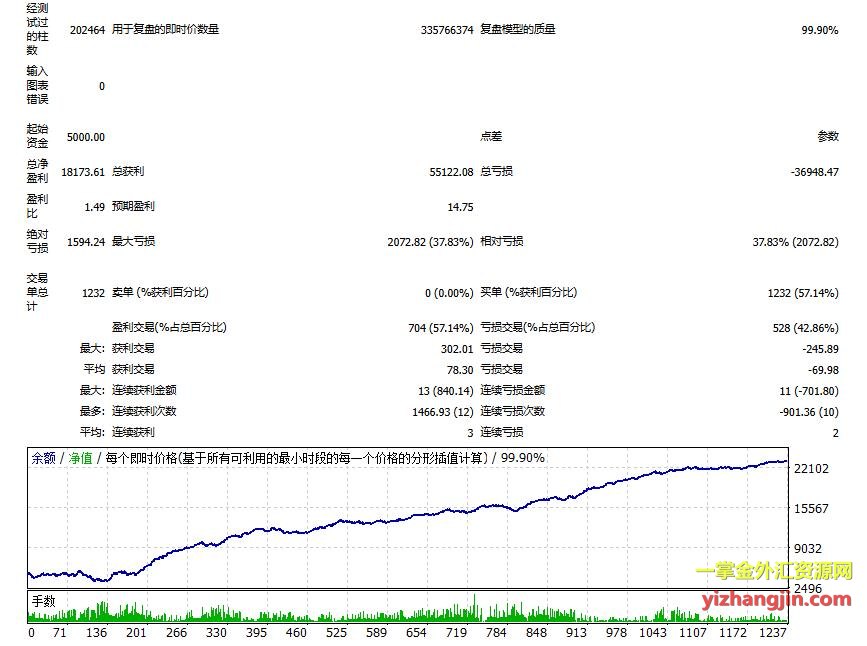Click the 相对亏损 relative drawdown label
The height and width of the screenshot is (646, 867).
pyautogui.click(x=501, y=242)
